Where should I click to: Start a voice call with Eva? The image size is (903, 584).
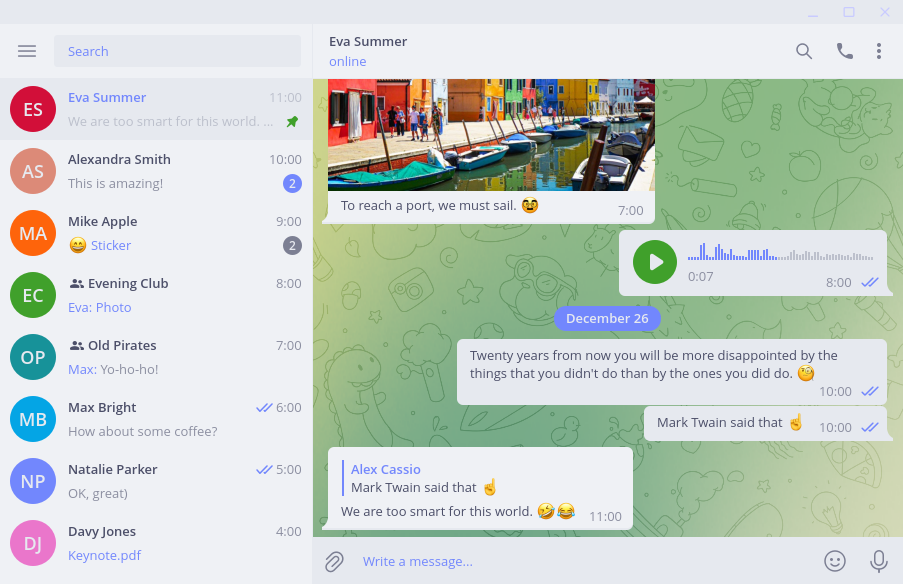click(844, 51)
